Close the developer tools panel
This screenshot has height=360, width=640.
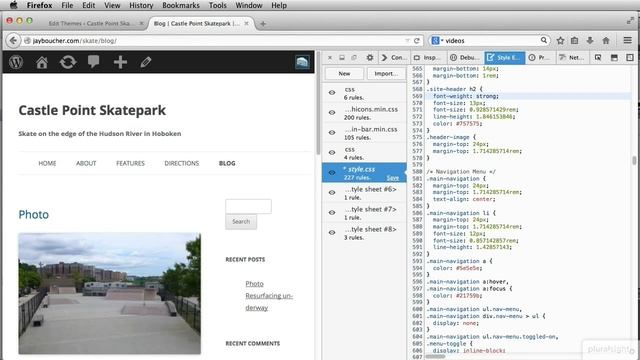pyautogui.click(x=330, y=58)
